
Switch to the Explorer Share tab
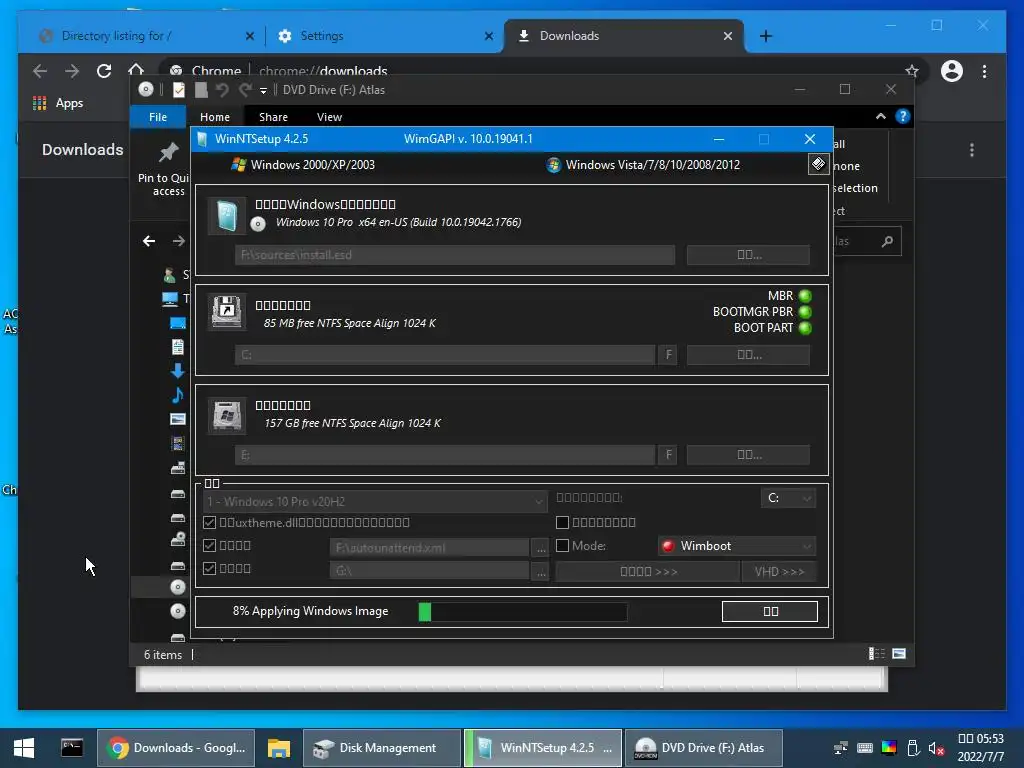273,117
